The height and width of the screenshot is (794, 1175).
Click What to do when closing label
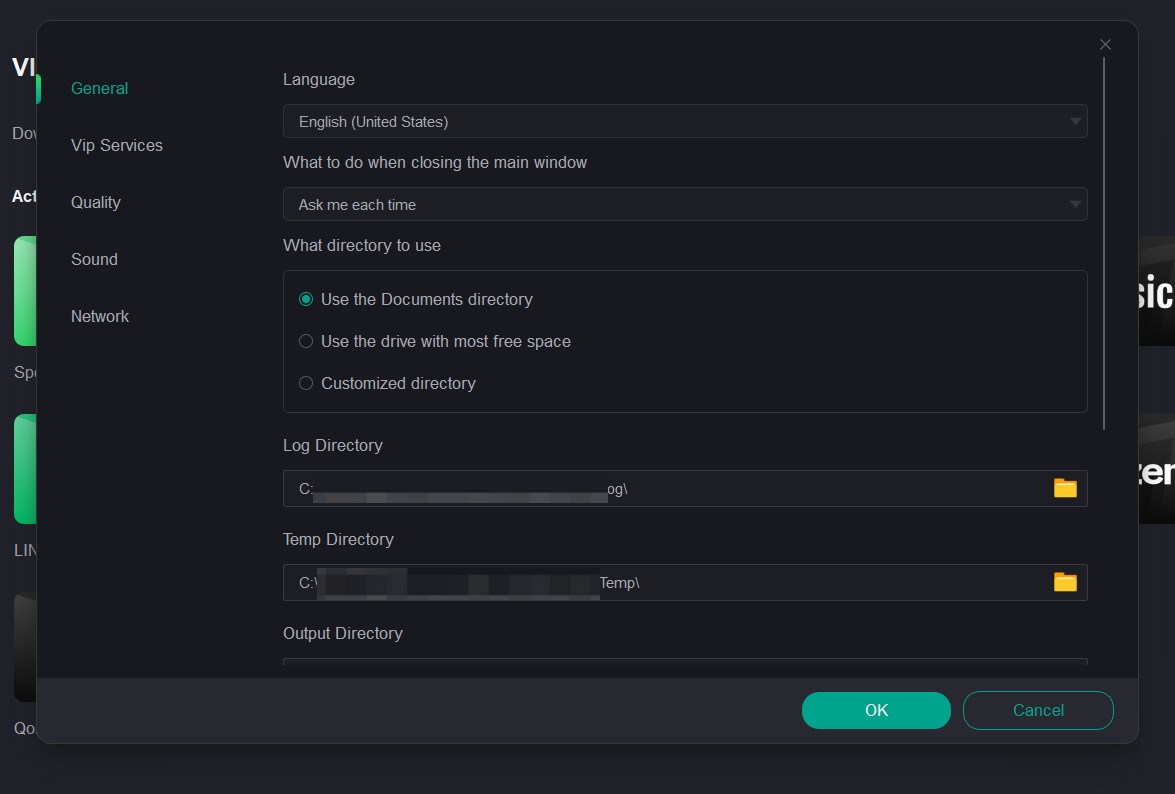pos(435,163)
